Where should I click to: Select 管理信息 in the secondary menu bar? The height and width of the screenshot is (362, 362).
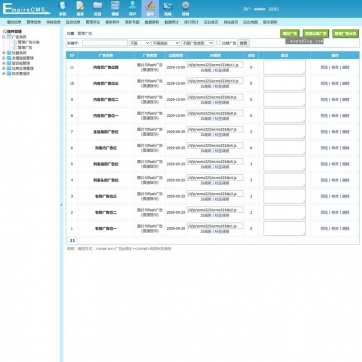click(34, 22)
